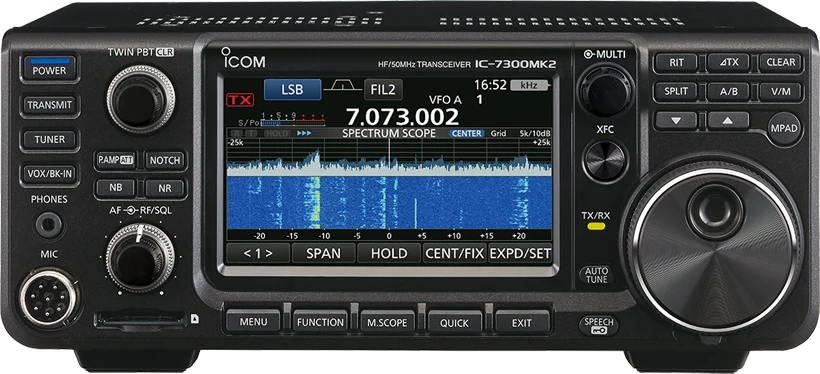Open the QUICK menu button
Screen dimensions: 820x374
(x=454, y=322)
